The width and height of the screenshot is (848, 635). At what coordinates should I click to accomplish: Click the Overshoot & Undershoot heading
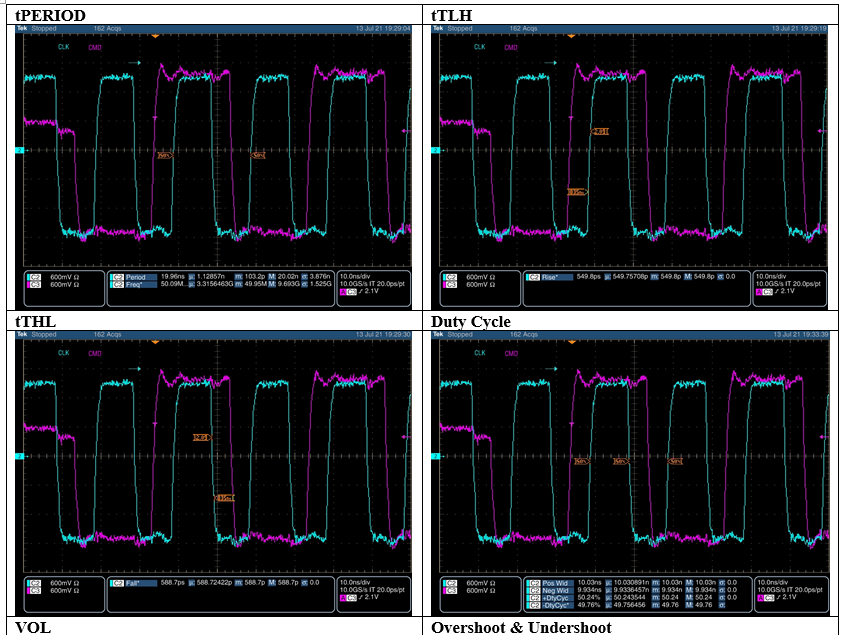(x=521, y=627)
